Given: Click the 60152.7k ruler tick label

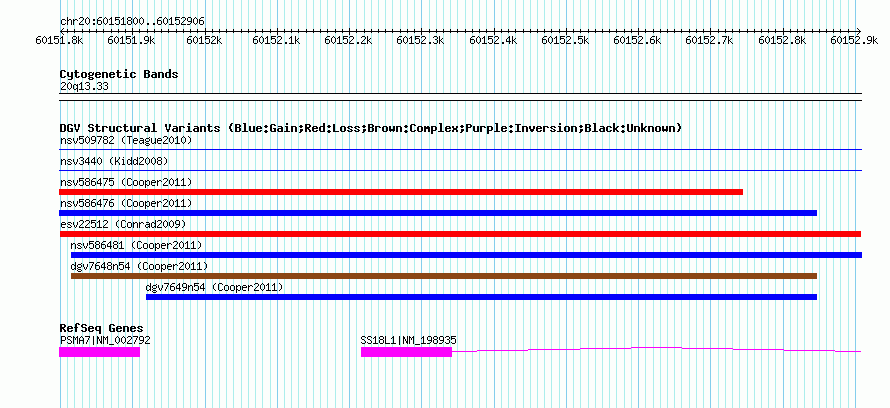Looking at the screenshot, I should pos(710,40).
